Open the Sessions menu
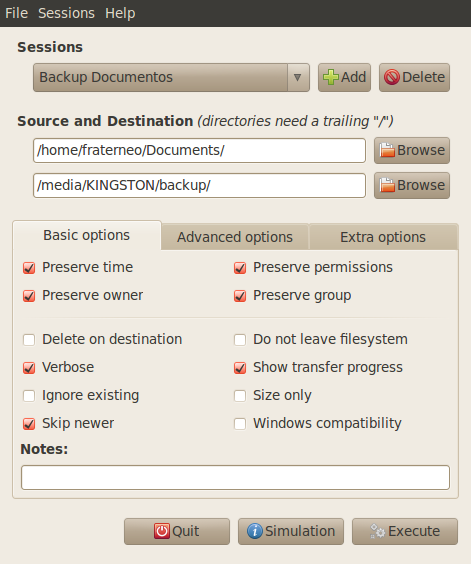The height and width of the screenshot is (564, 471). tap(67, 13)
